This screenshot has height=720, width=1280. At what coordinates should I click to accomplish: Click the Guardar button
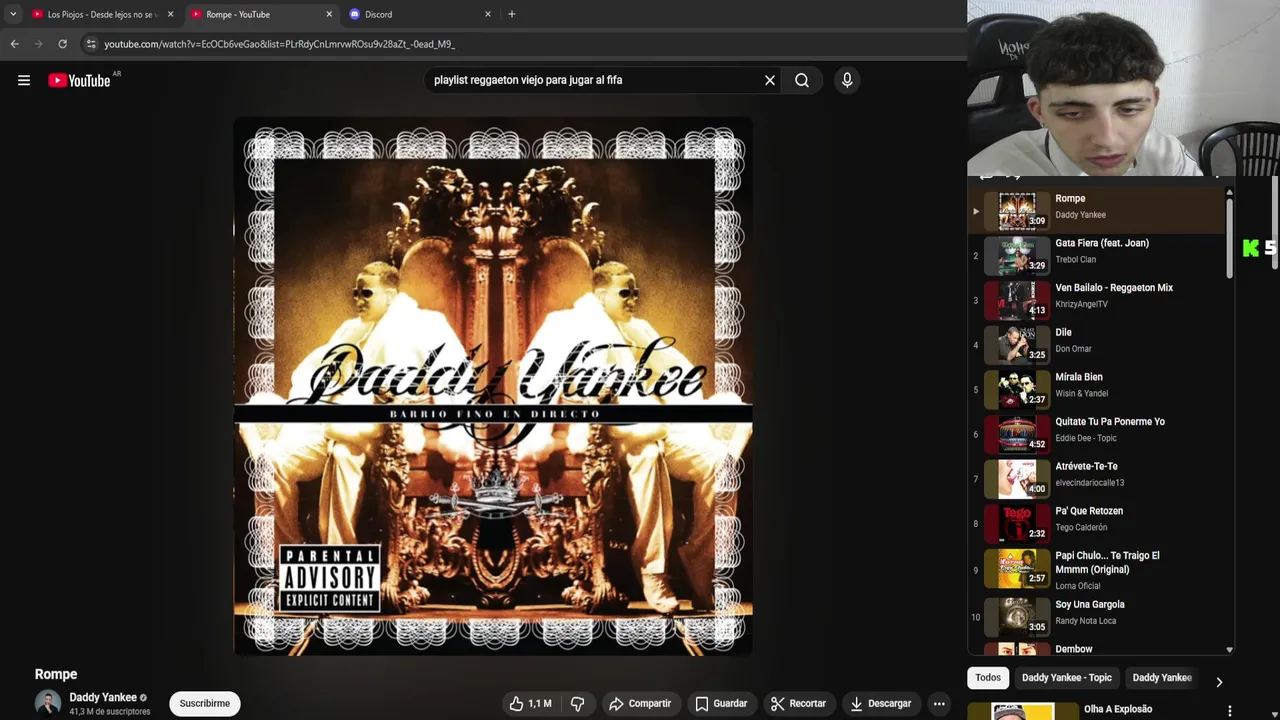click(x=721, y=703)
